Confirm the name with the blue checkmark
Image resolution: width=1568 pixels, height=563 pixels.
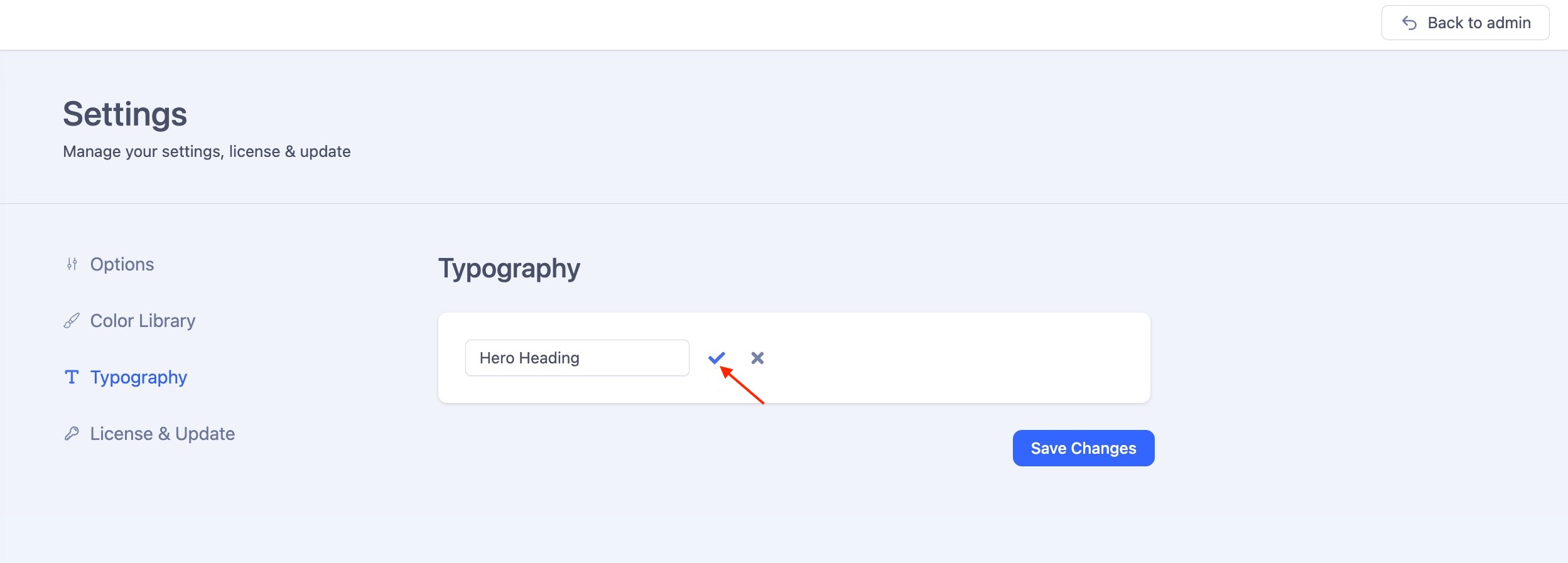click(x=716, y=358)
